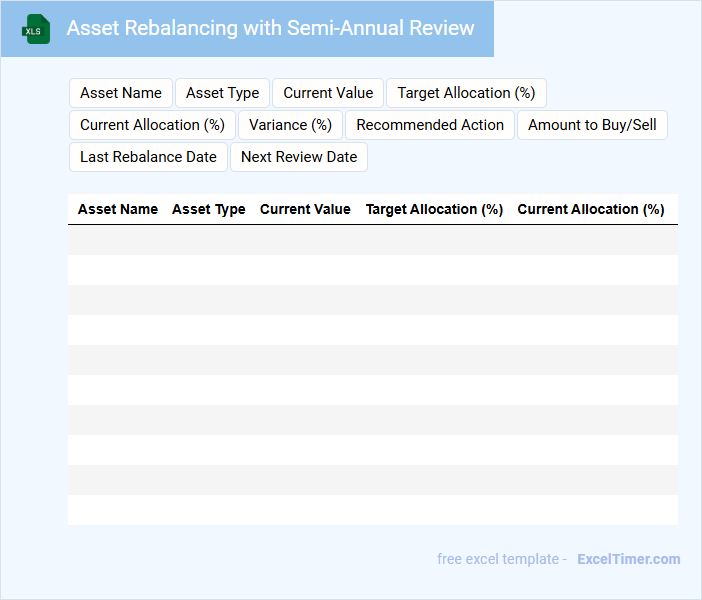The width and height of the screenshot is (702, 600).
Task: Select the Asset Type tag
Action: pyautogui.click(x=222, y=93)
